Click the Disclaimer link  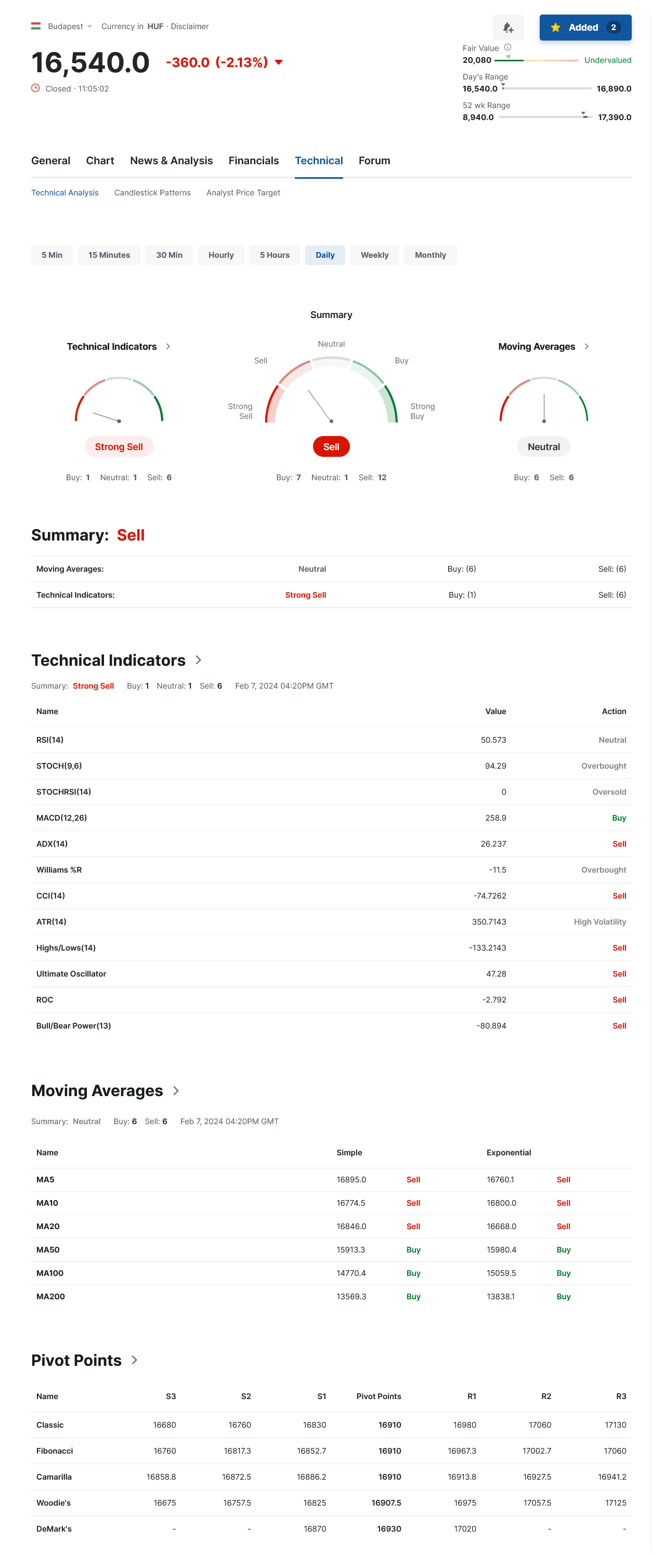[189, 26]
